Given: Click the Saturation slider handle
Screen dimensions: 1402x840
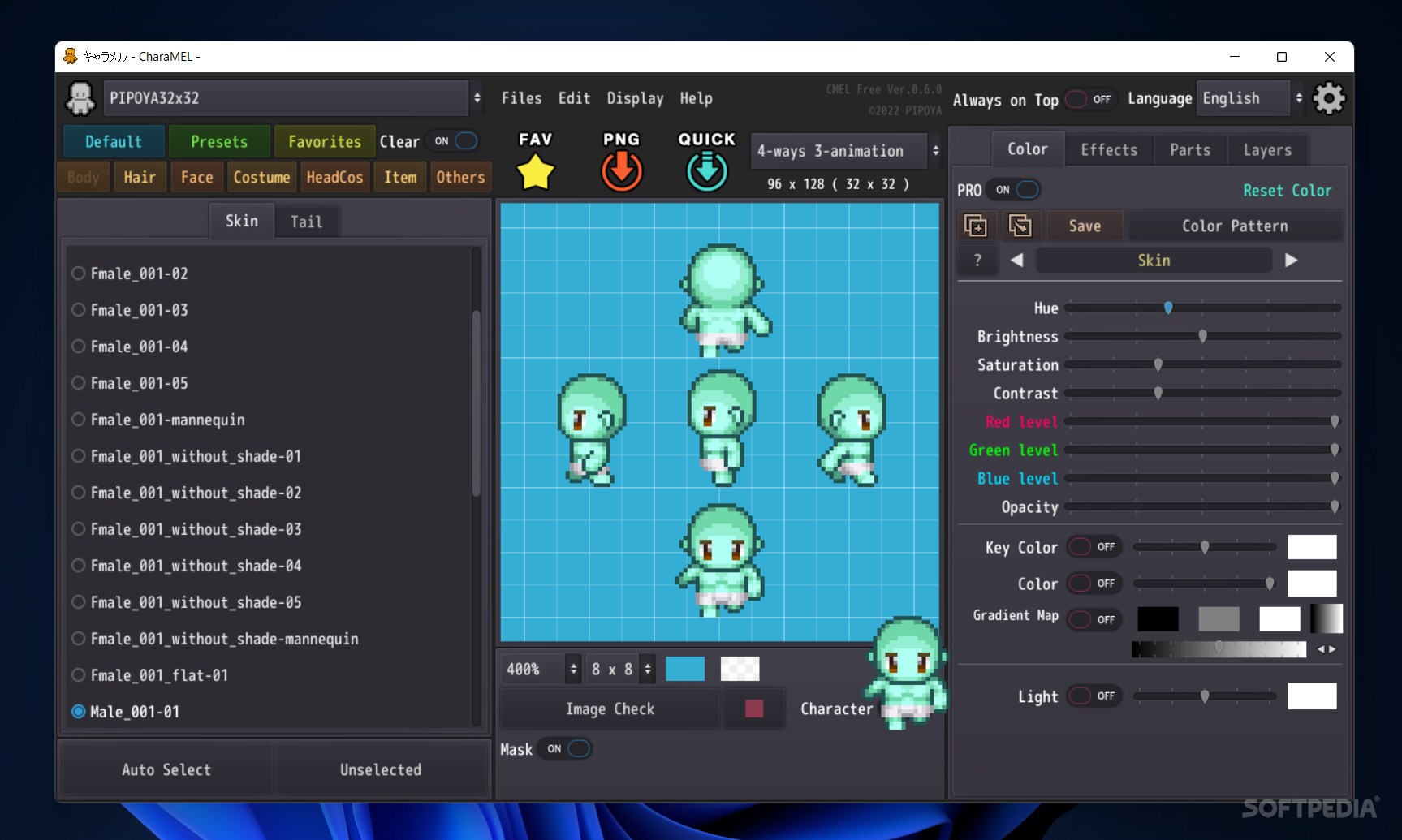Looking at the screenshot, I should coord(1158,365).
